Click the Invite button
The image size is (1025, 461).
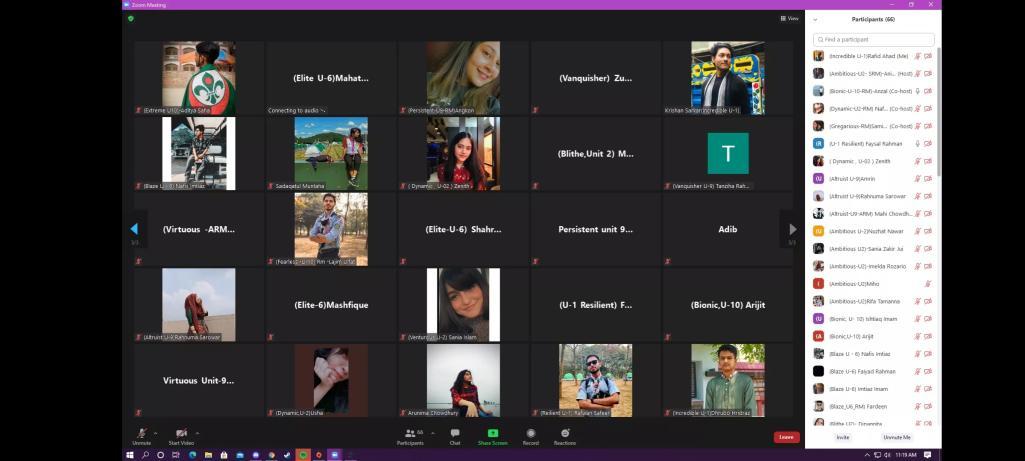[x=843, y=437]
